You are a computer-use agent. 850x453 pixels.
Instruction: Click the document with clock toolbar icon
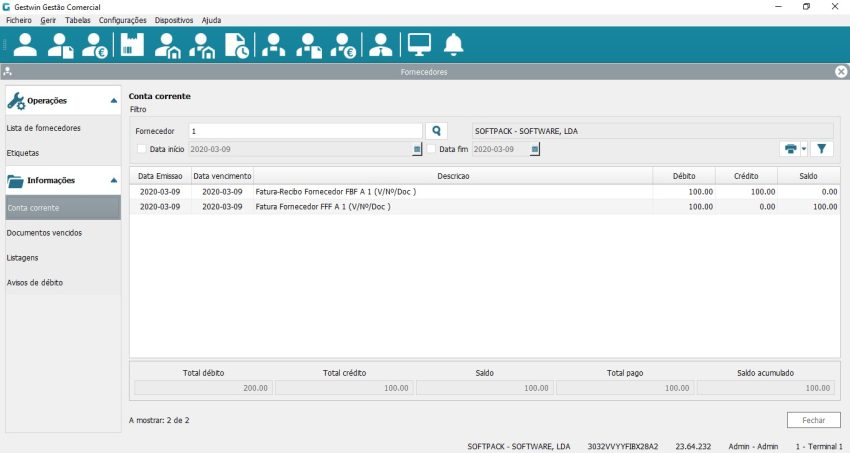point(237,45)
